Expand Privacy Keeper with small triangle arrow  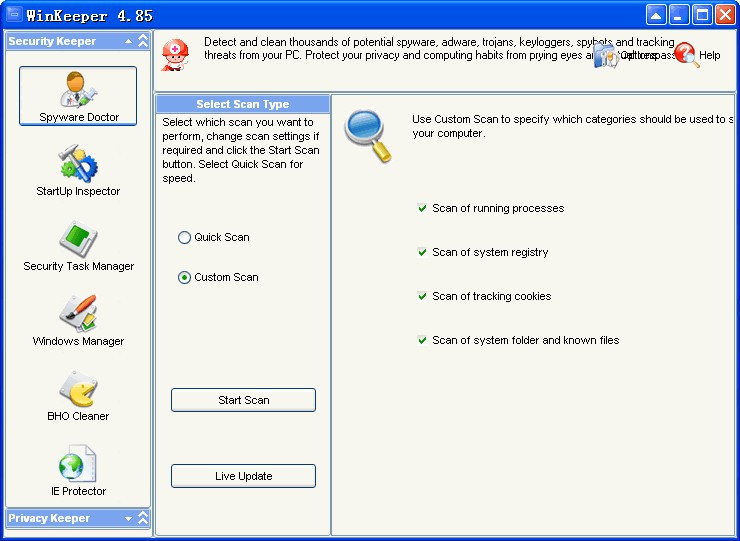pos(128,519)
